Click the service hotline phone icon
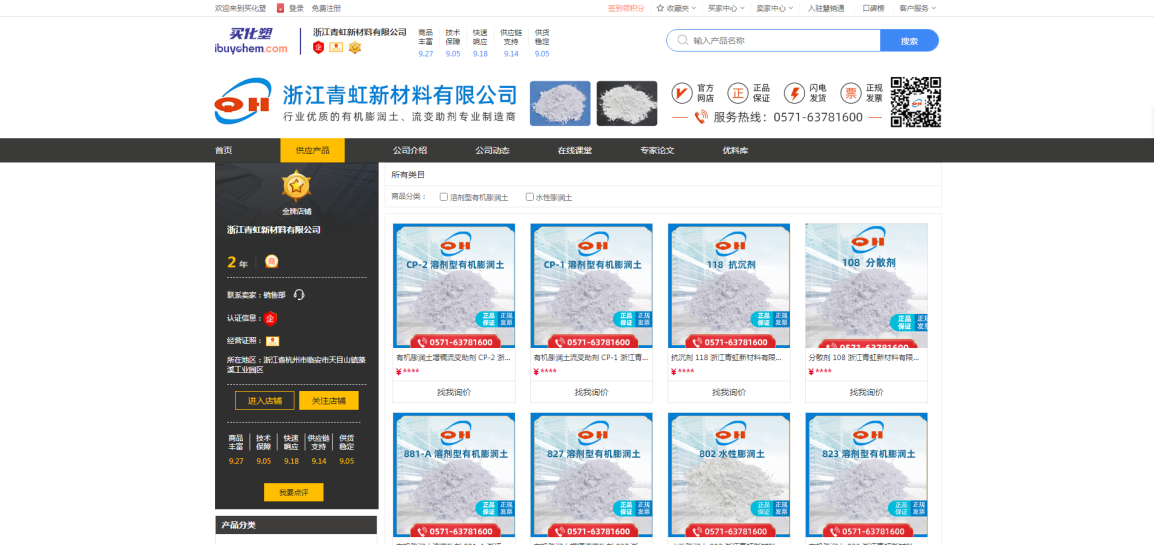Screen dimensions: 1154x545 (x=701, y=117)
